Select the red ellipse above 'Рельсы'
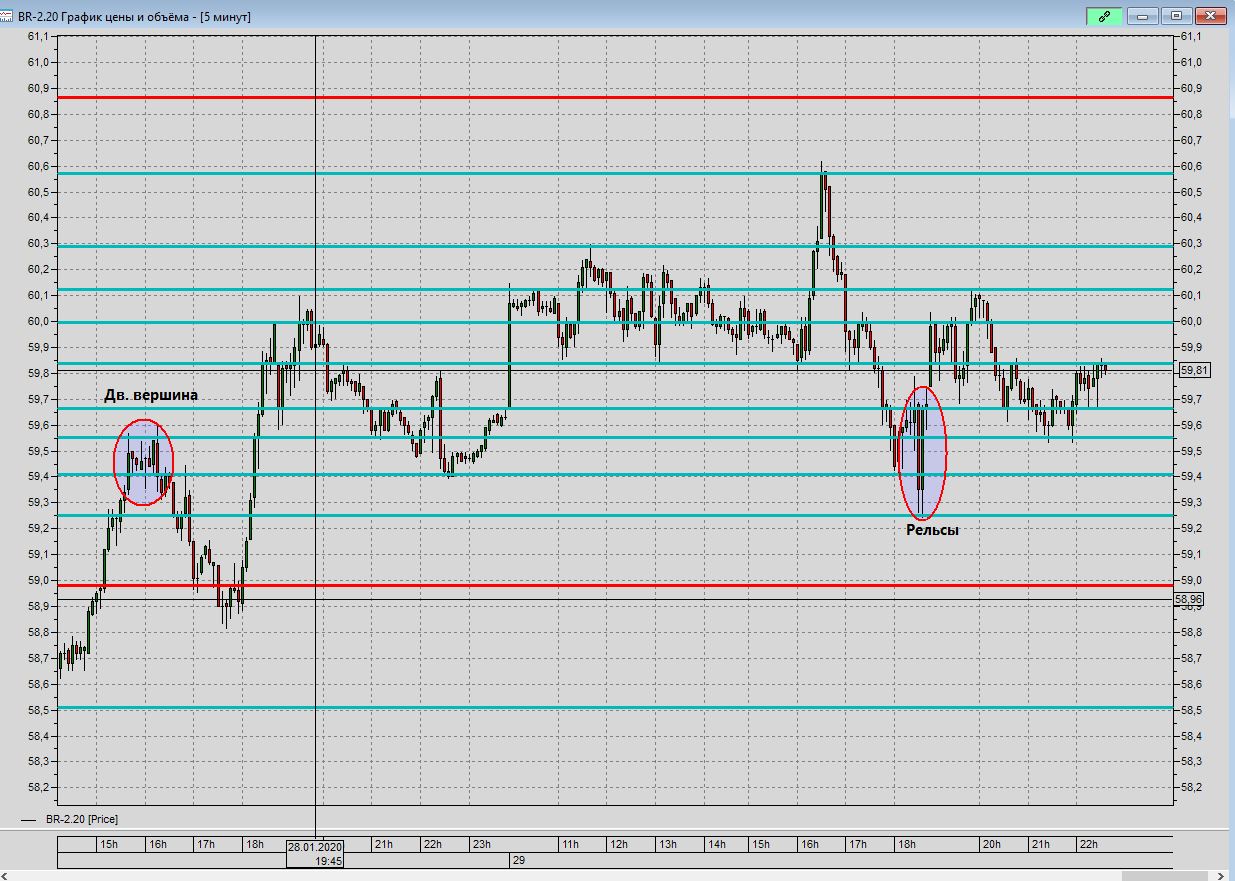Screen dimensions: 1235x881 coord(923,453)
